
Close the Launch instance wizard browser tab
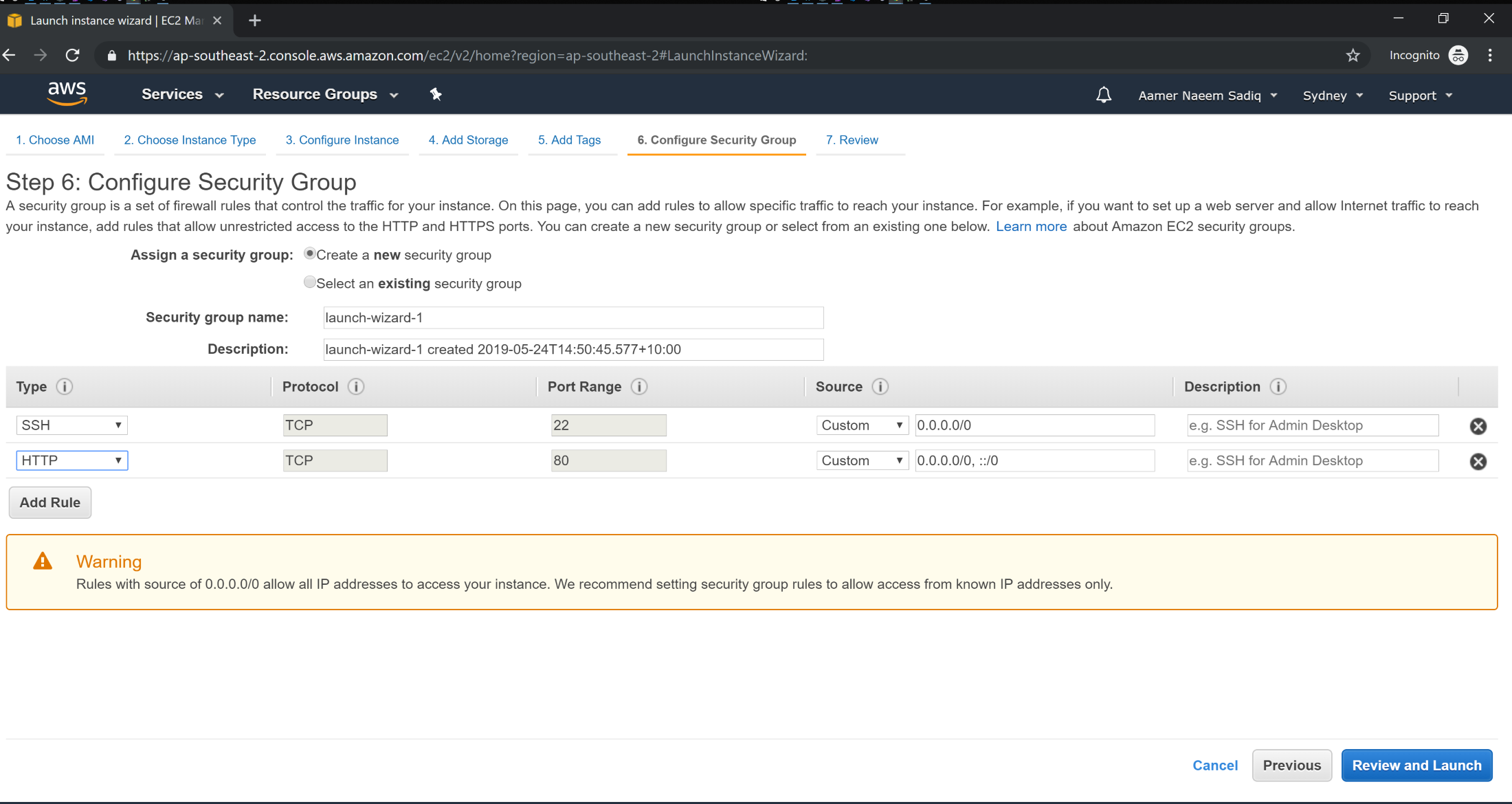click(x=217, y=21)
